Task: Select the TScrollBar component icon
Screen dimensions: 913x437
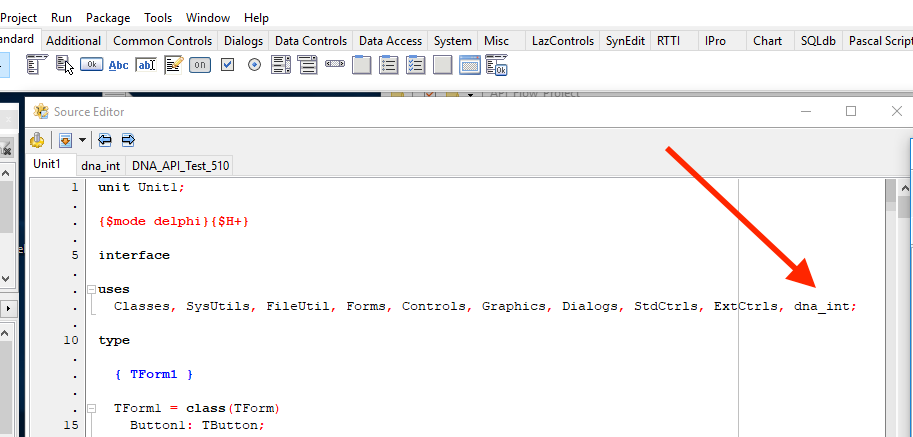Action: tap(335, 65)
